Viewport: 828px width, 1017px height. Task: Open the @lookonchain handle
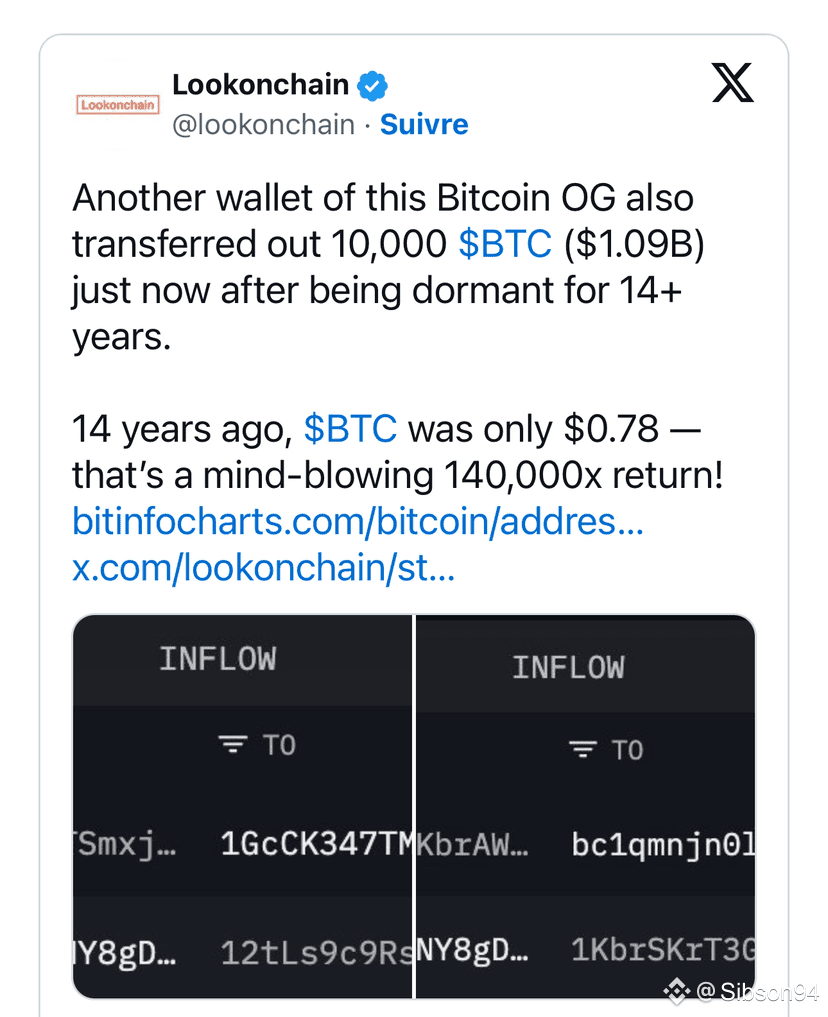[264, 124]
